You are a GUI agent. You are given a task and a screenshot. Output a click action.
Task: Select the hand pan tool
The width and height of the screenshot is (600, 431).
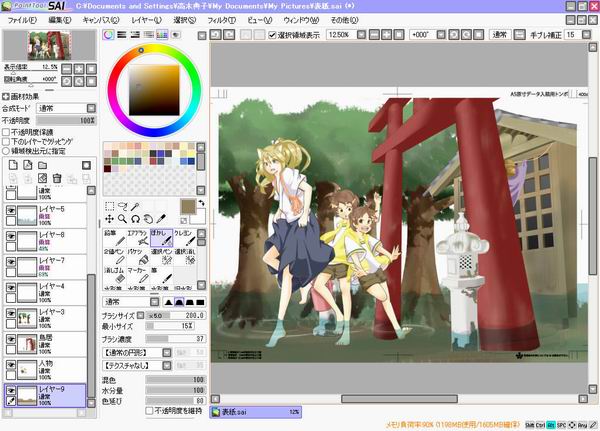click(148, 219)
